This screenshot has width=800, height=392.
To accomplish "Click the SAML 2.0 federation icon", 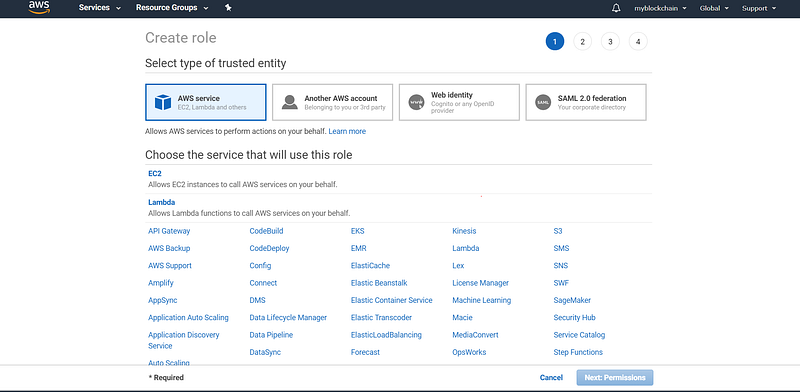I will (x=543, y=102).
